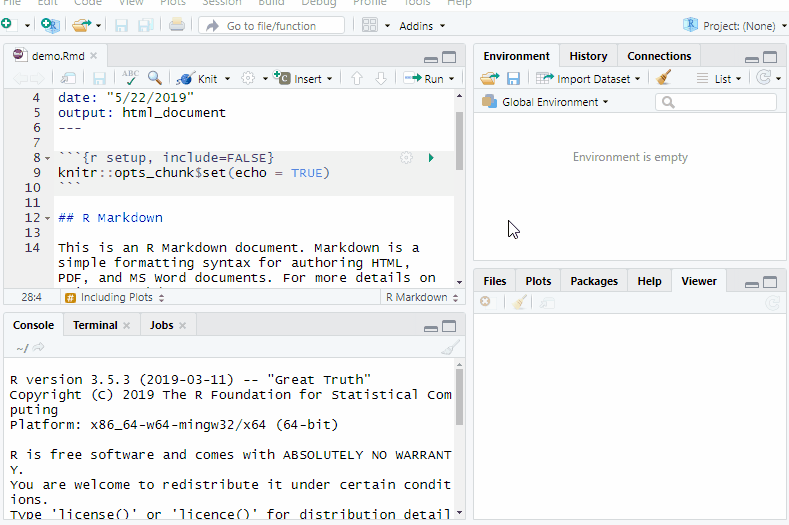Screen dimensions: 789x525
Task: Remove current viewer item red X
Action: coord(485,301)
